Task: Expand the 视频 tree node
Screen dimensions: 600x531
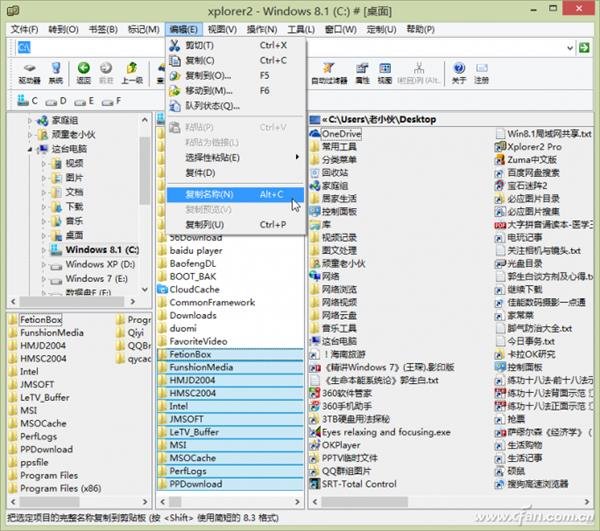Action: [x=44, y=164]
